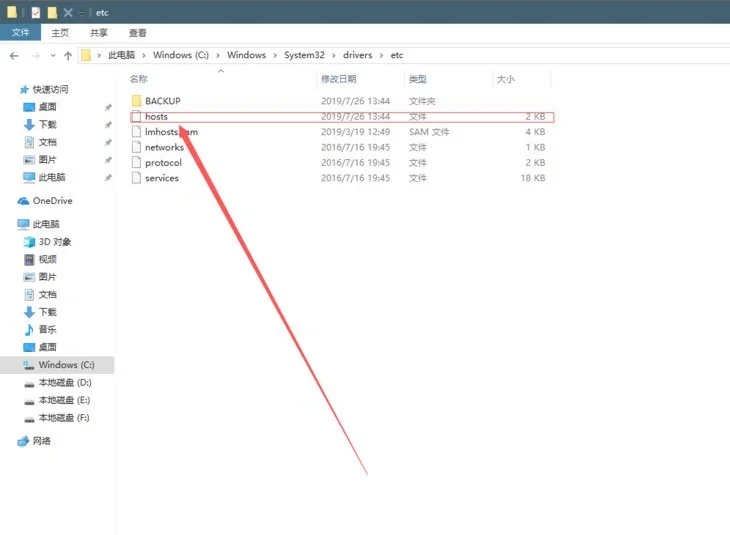This screenshot has width=730, height=535.
Task: Click the properties icon in title bar
Action: (36, 12)
